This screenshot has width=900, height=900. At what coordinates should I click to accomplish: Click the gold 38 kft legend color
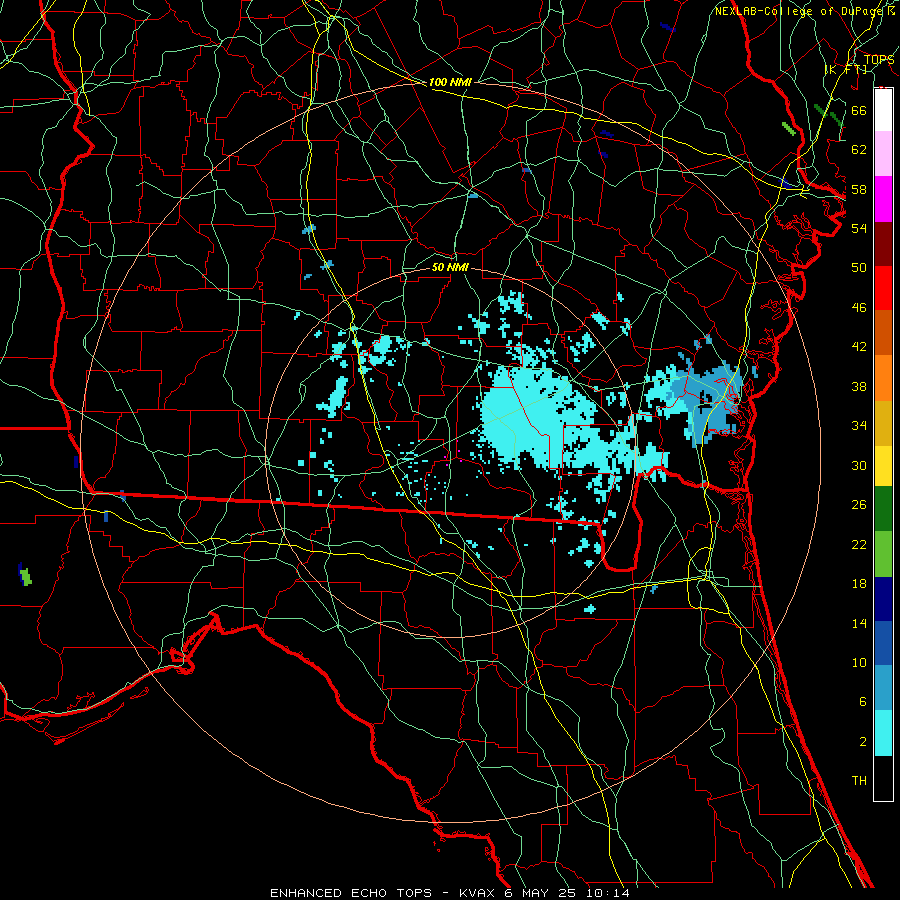883,423
